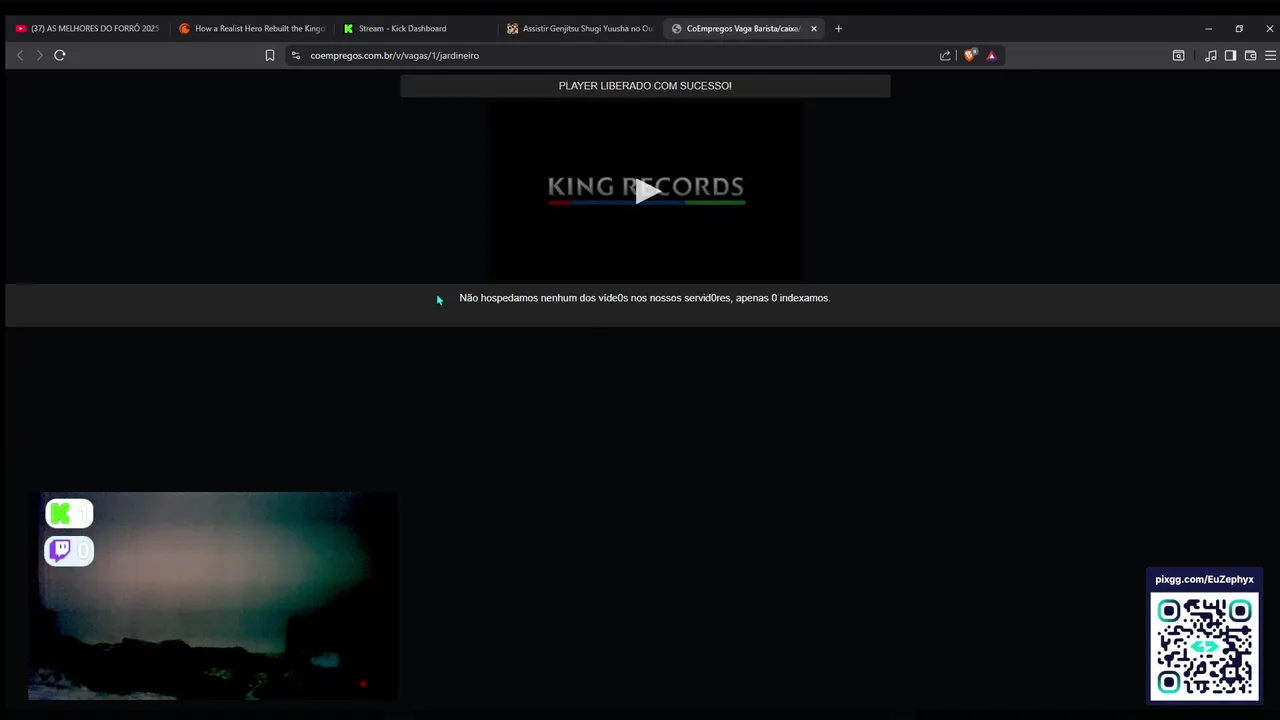Switch to Stream - Kick Dashboard tab
The width and height of the screenshot is (1280, 720).
(416, 28)
